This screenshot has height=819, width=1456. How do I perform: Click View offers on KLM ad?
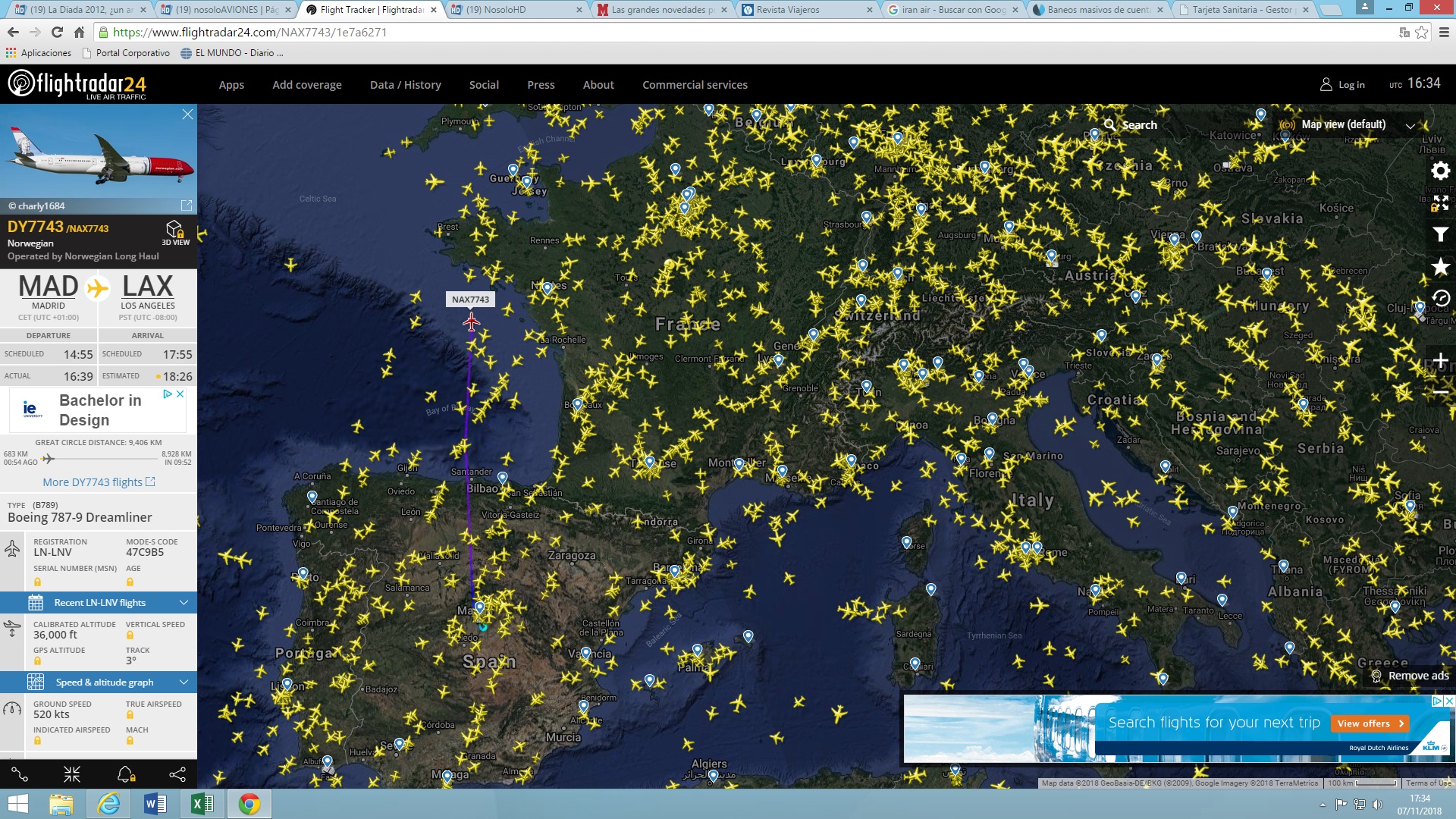click(x=1370, y=723)
